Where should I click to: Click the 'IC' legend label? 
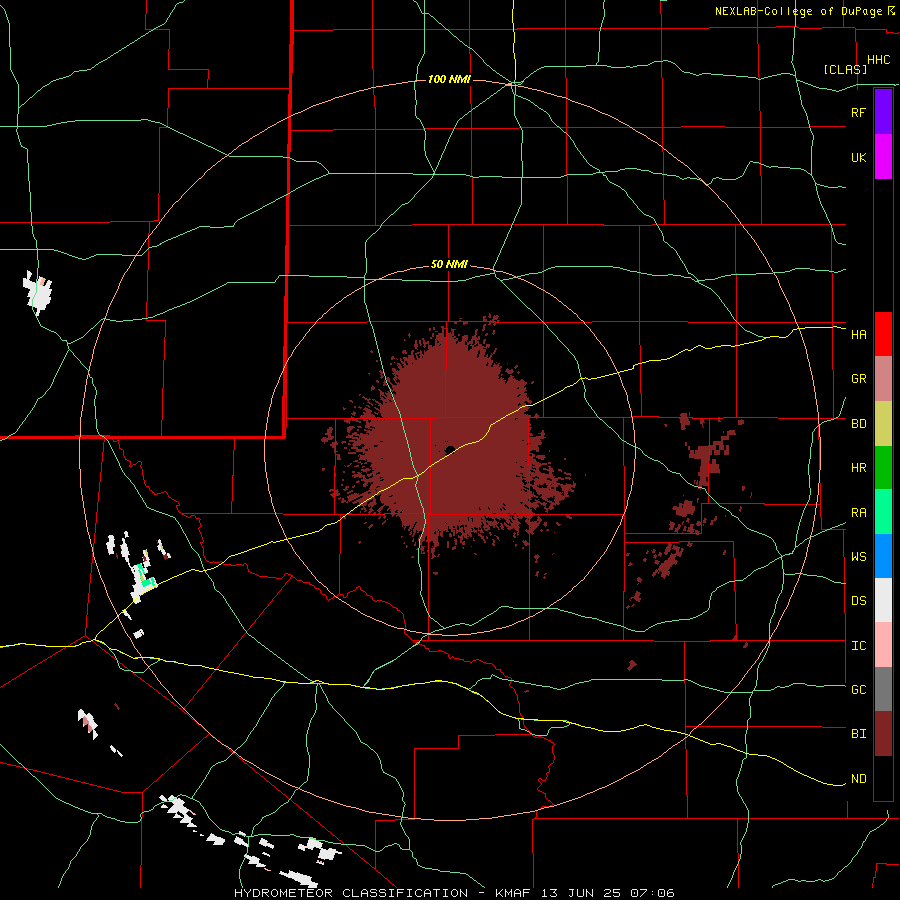pyautogui.click(x=858, y=646)
